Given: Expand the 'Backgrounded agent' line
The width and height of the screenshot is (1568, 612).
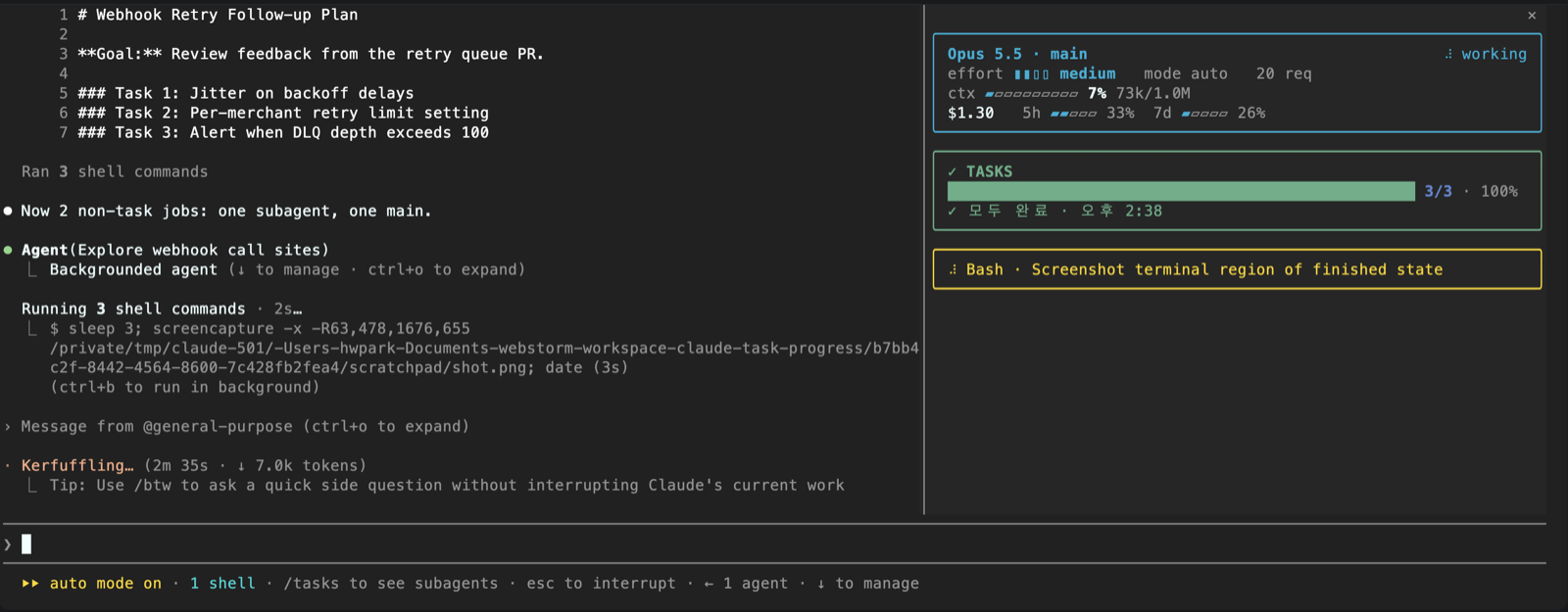Looking at the screenshot, I should click(287, 269).
